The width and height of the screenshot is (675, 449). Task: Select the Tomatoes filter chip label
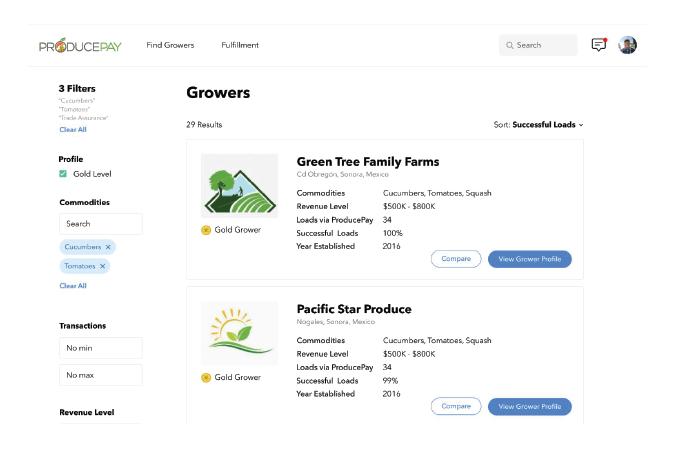(80, 266)
